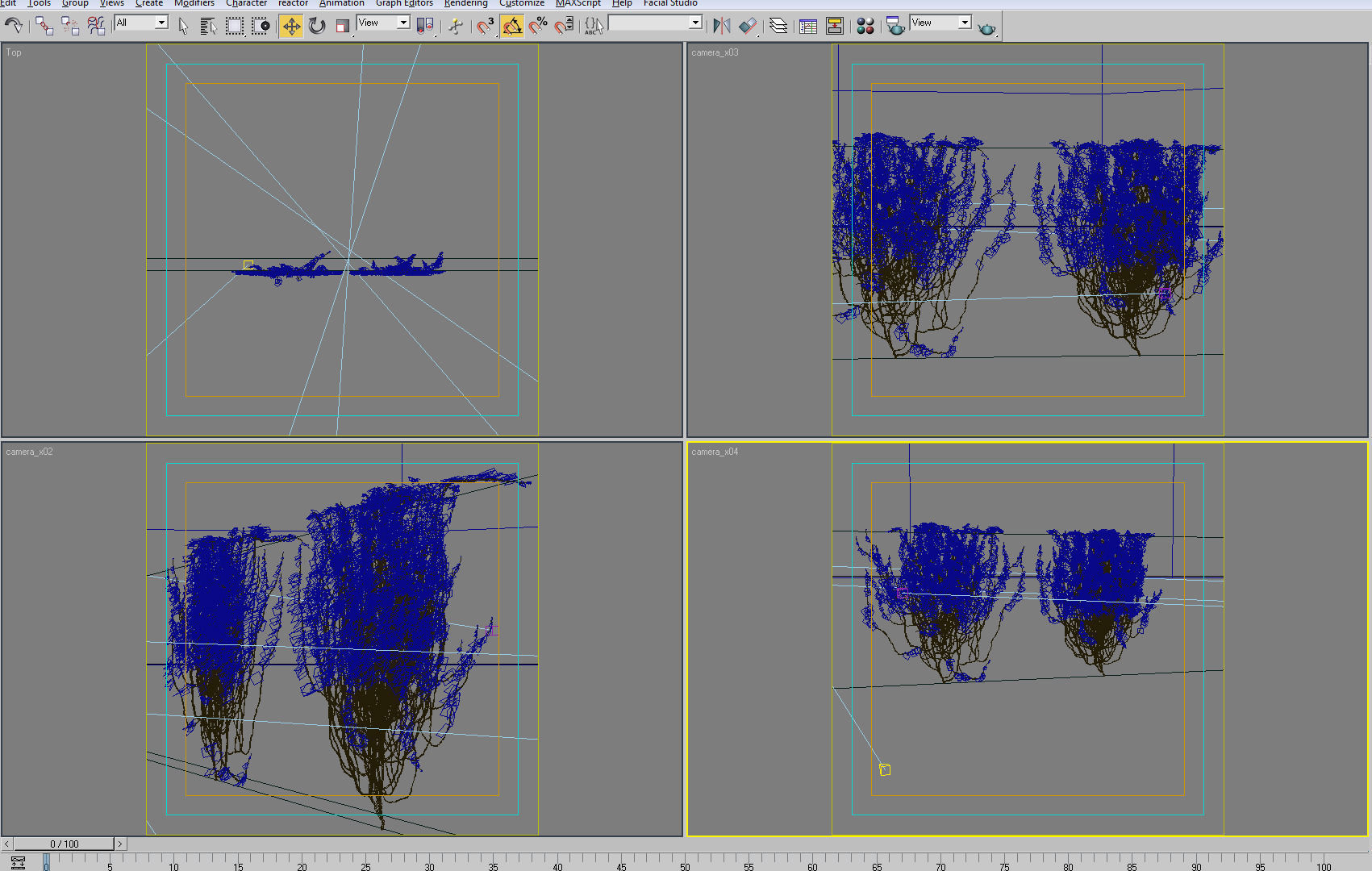Open the Edit menu

8,3
